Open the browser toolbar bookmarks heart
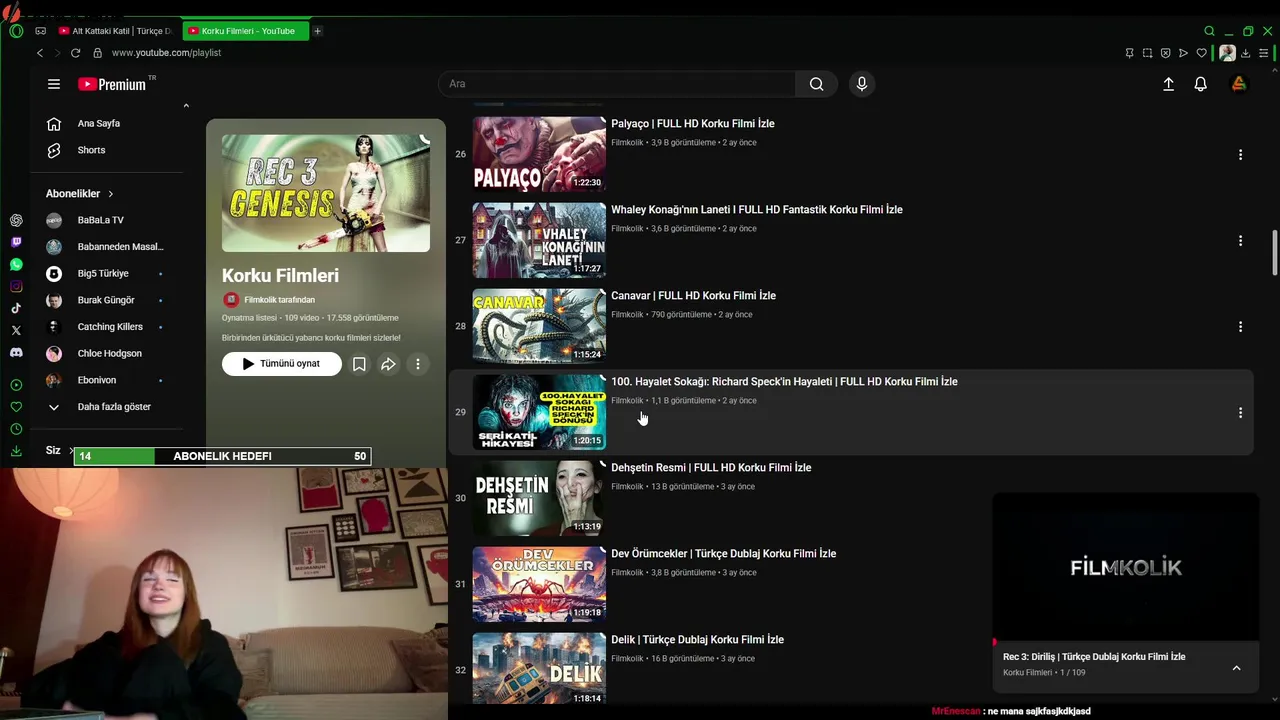The height and width of the screenshot is (720, 1280). point(1201,53)
